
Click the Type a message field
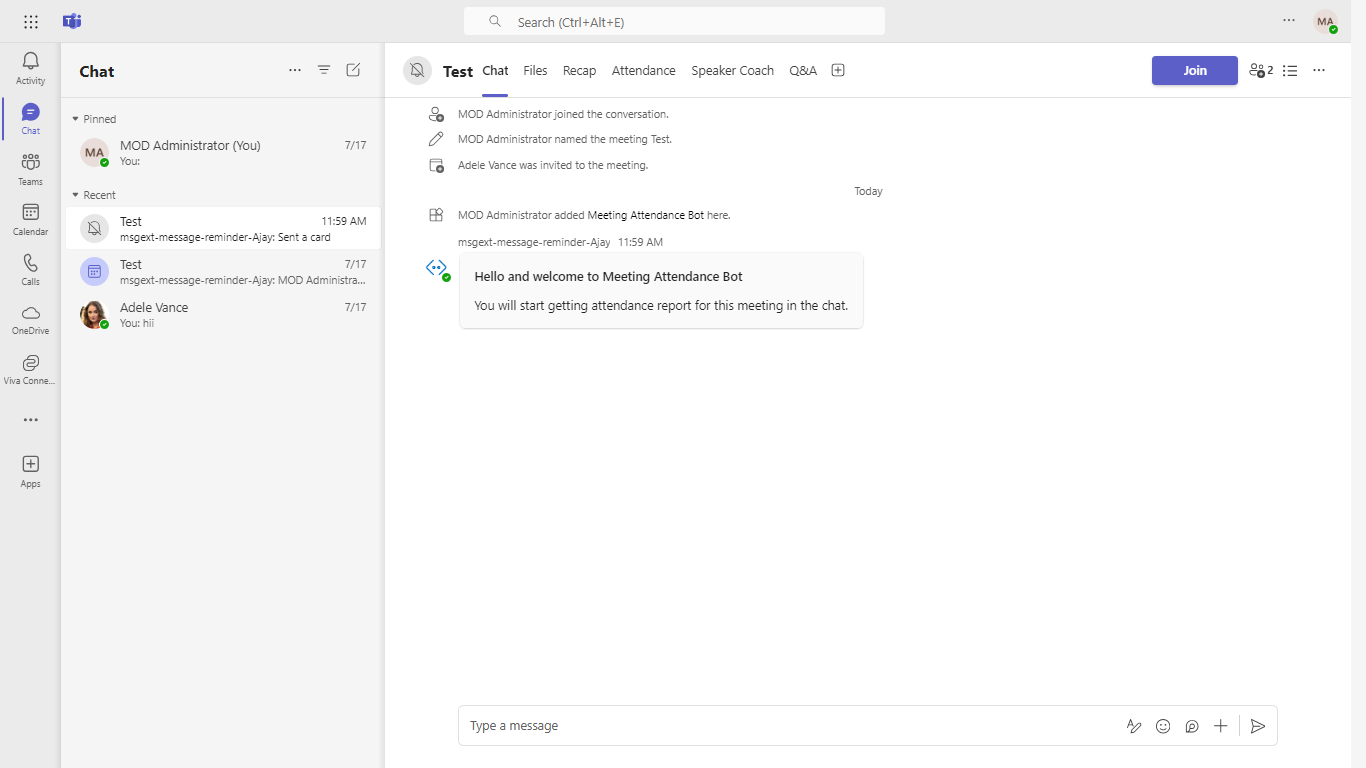click(790, 726)
